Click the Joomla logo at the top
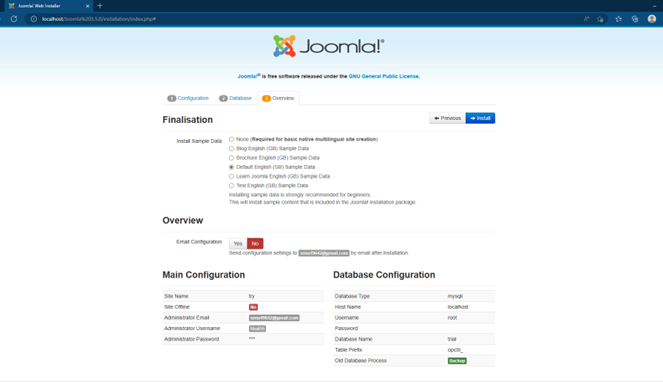Screen dimensions: 663x382 tap(329, 46)
